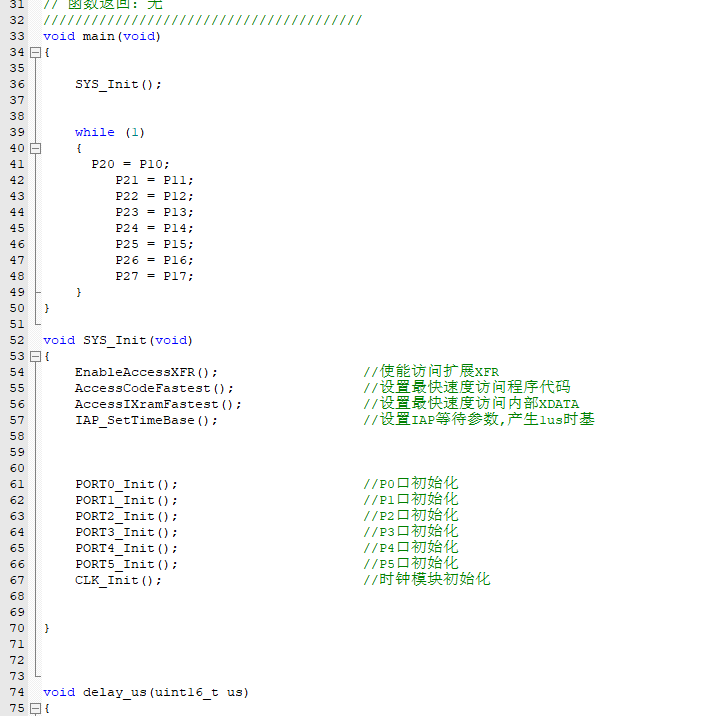Image resolution: width=726 pixels, height=716 pixels.
Task: Click line number 52 in the gutter
Action: pyautogui.click(x=17, y=340)
